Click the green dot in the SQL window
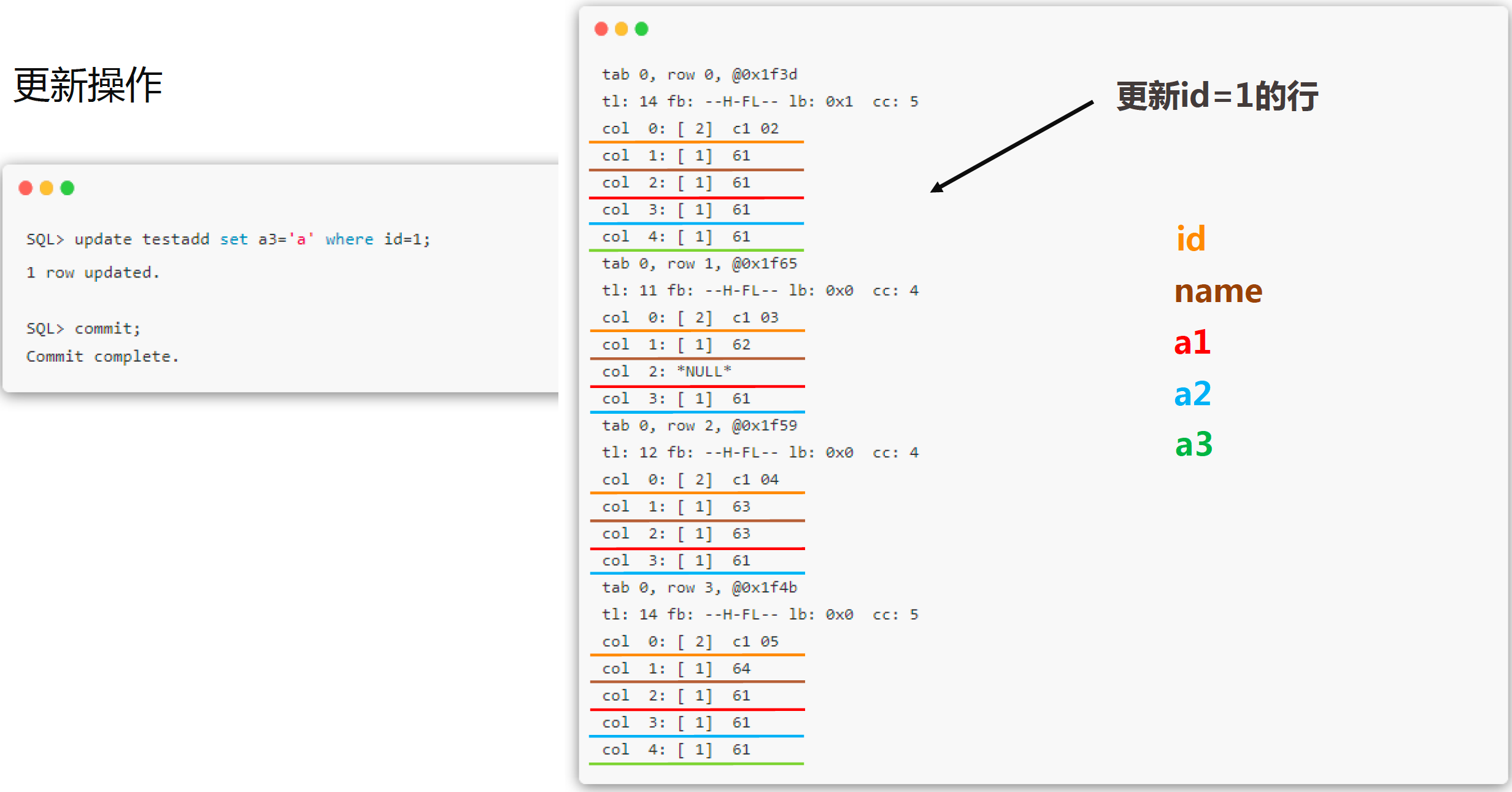This screenshot has width=1512, height=792. (x=67, y=188)
